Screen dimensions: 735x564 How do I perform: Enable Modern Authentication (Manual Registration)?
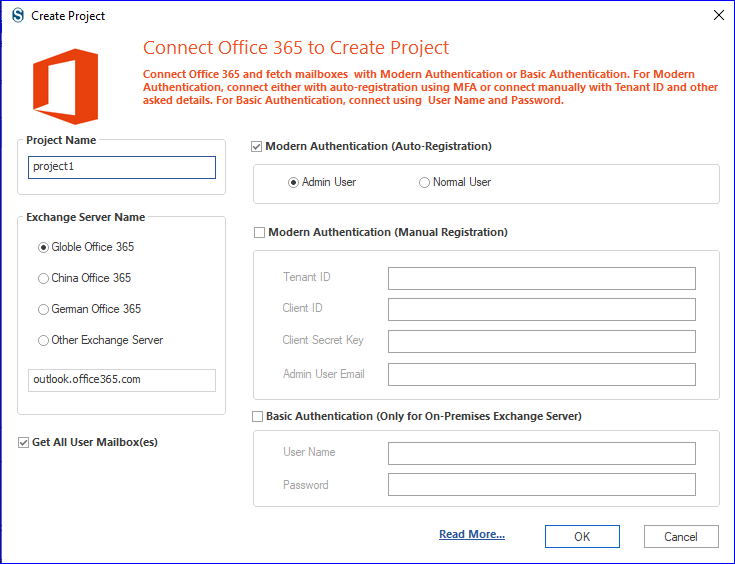coord(259,233)
